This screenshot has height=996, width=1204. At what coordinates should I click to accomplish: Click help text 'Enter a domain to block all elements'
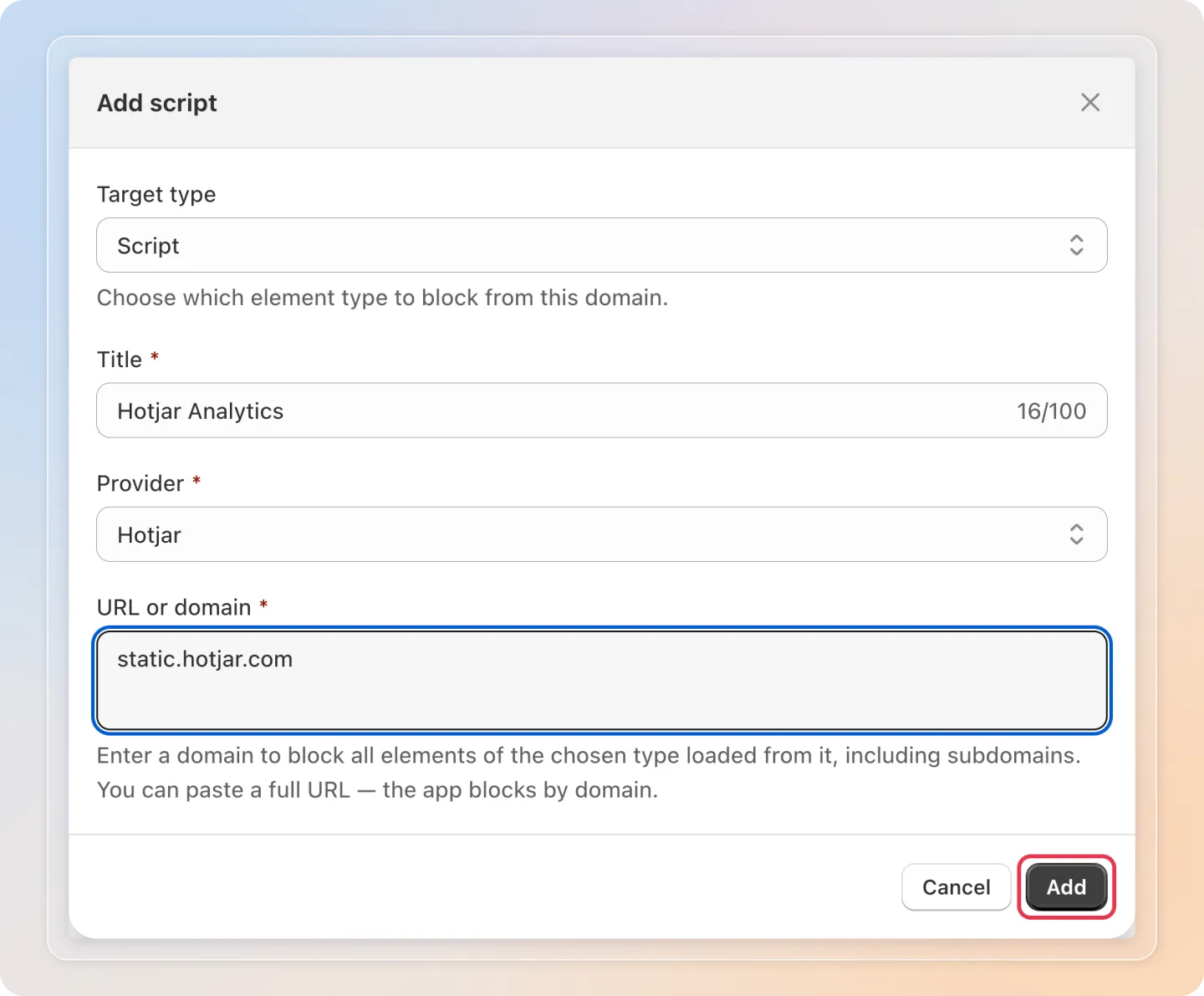pos(589,773)
